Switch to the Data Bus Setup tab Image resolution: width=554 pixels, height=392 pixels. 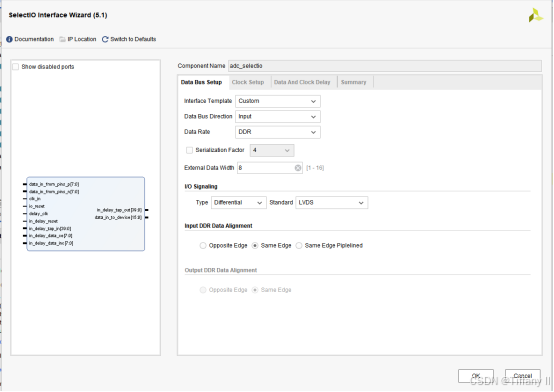(201, 82)
